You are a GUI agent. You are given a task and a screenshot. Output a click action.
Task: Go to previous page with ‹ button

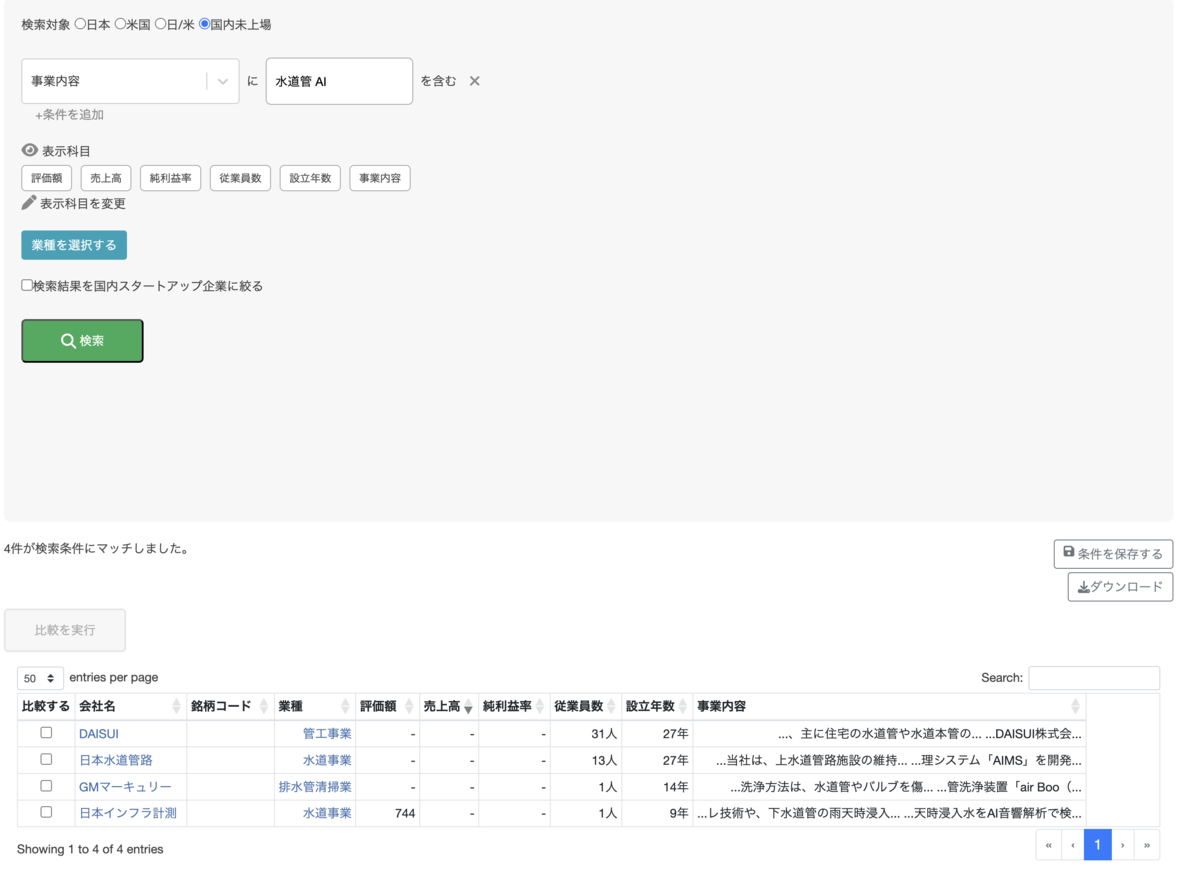point(1073,845)
